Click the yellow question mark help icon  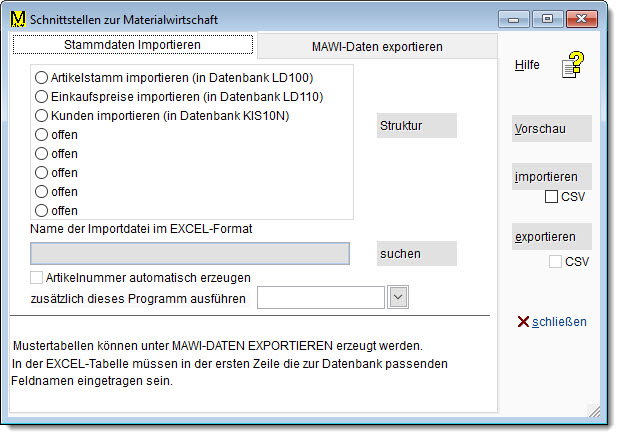571,66
